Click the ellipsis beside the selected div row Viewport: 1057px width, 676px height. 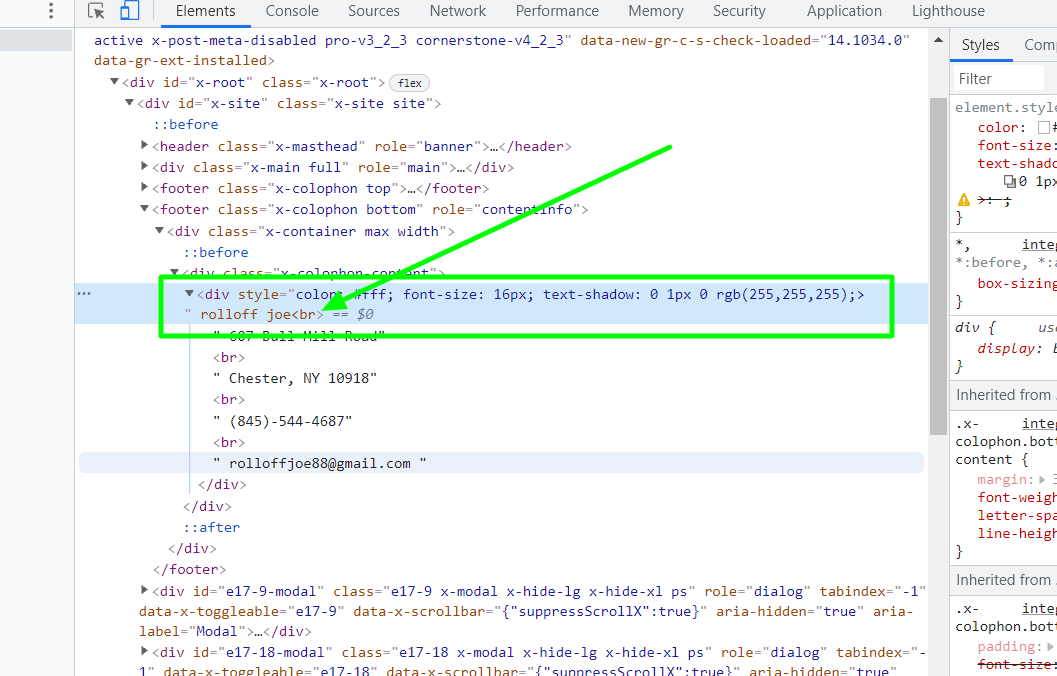[x=84, y=294]
